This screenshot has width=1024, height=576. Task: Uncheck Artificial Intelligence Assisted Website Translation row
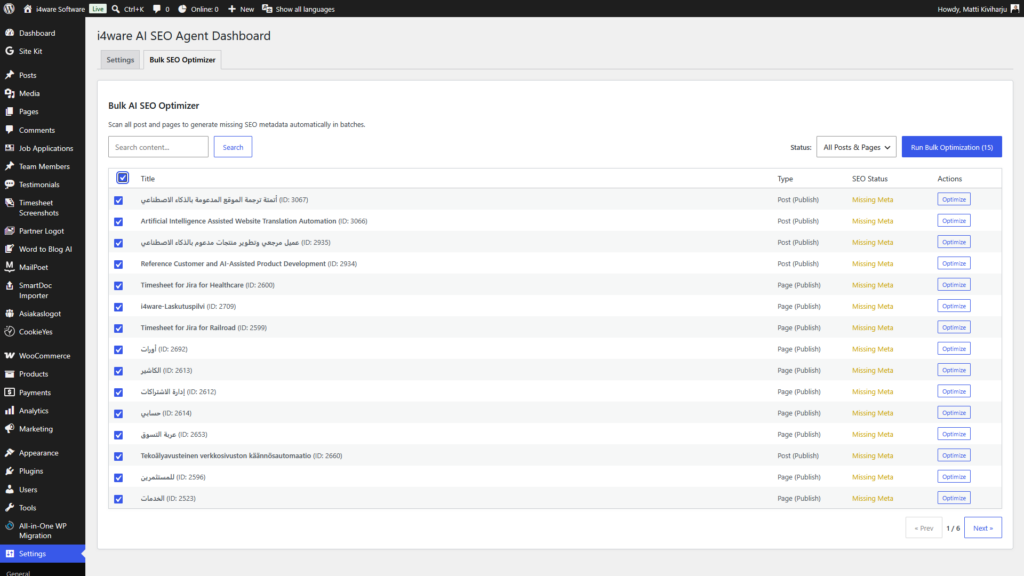click(118, 221)
